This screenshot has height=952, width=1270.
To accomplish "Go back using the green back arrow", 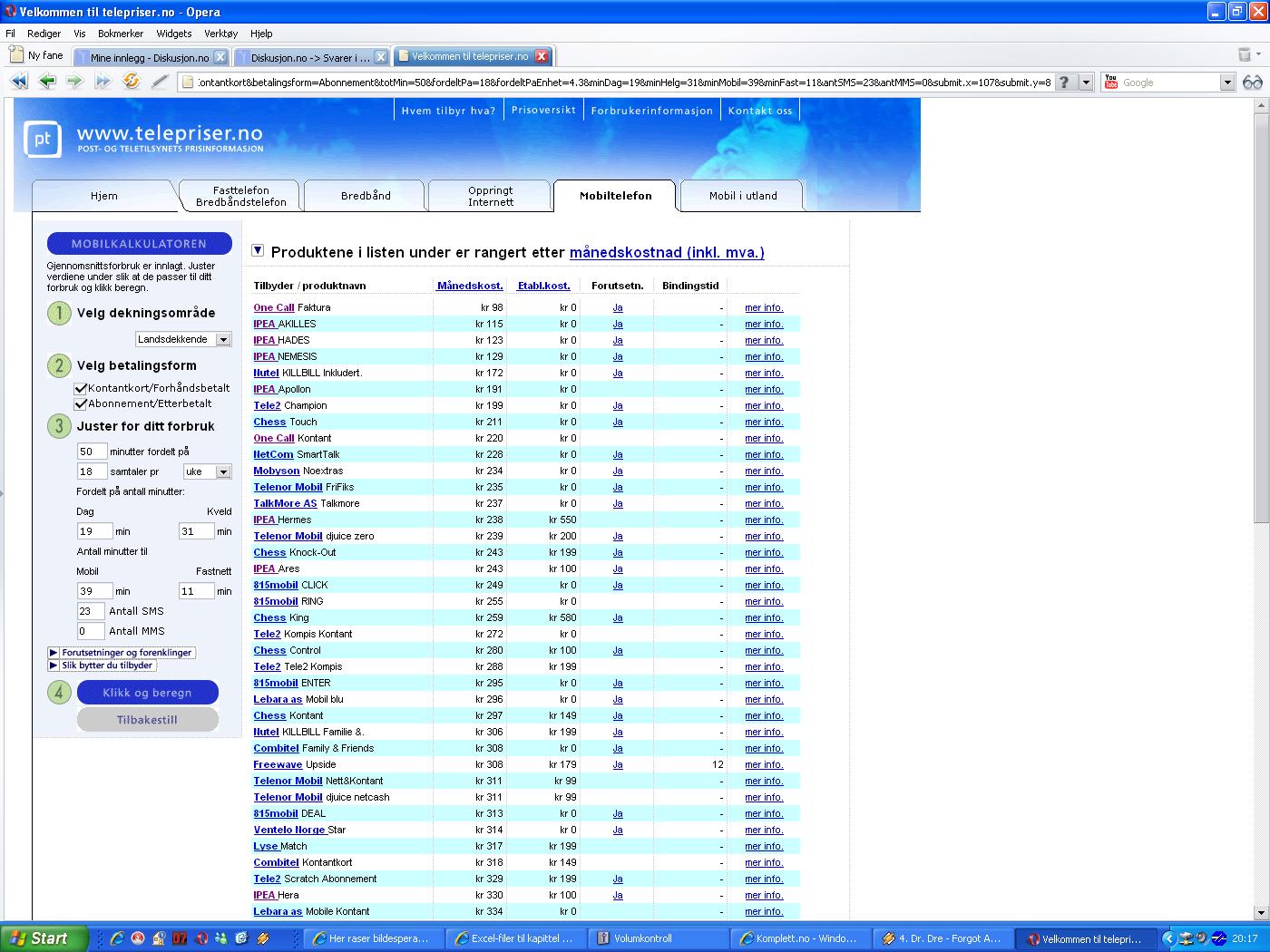I will (x=47, y=82).
